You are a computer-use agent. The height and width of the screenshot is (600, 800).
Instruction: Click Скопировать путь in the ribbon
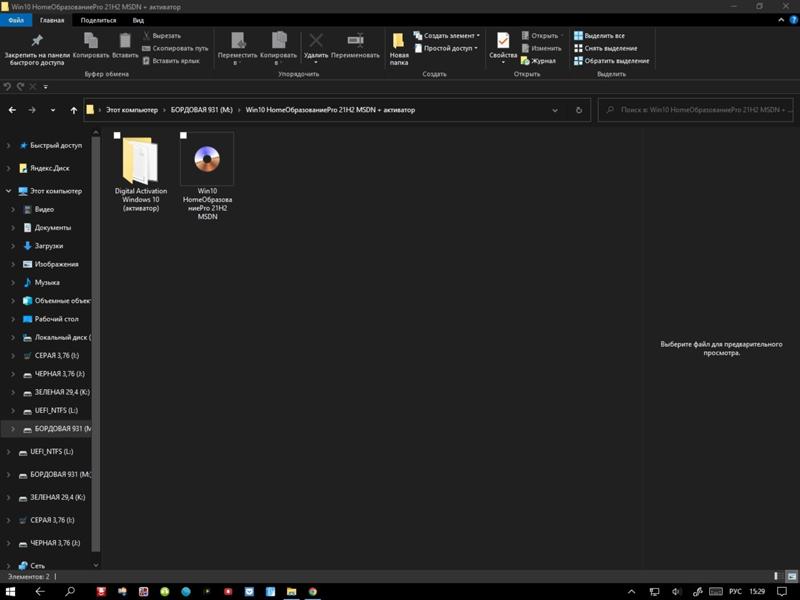pos(175,48)
